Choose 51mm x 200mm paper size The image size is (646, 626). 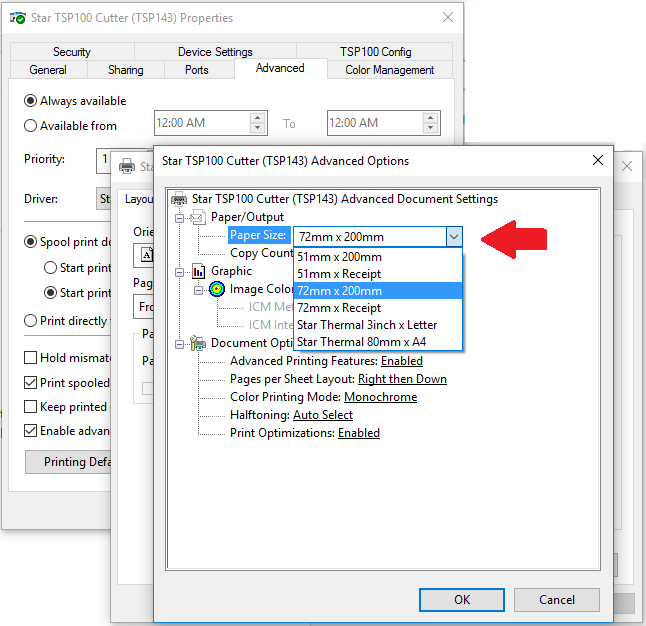click(378, 257)
